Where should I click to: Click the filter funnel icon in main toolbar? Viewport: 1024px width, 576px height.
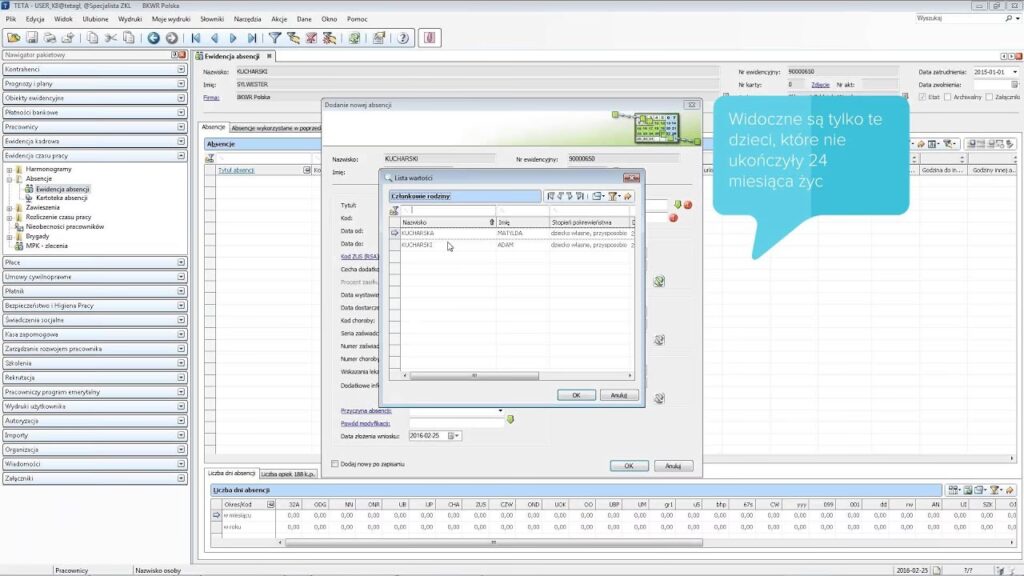click(274, 38)
